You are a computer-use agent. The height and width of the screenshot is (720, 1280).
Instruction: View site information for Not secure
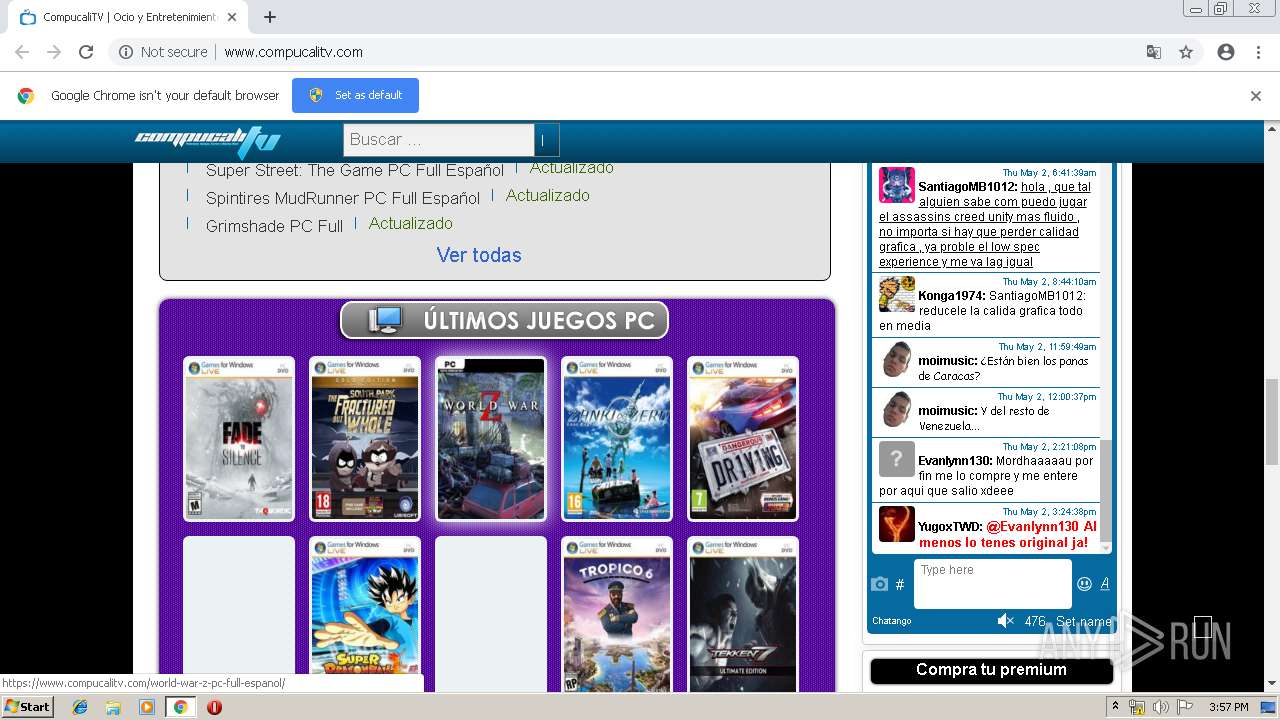[x=163, y=52]
